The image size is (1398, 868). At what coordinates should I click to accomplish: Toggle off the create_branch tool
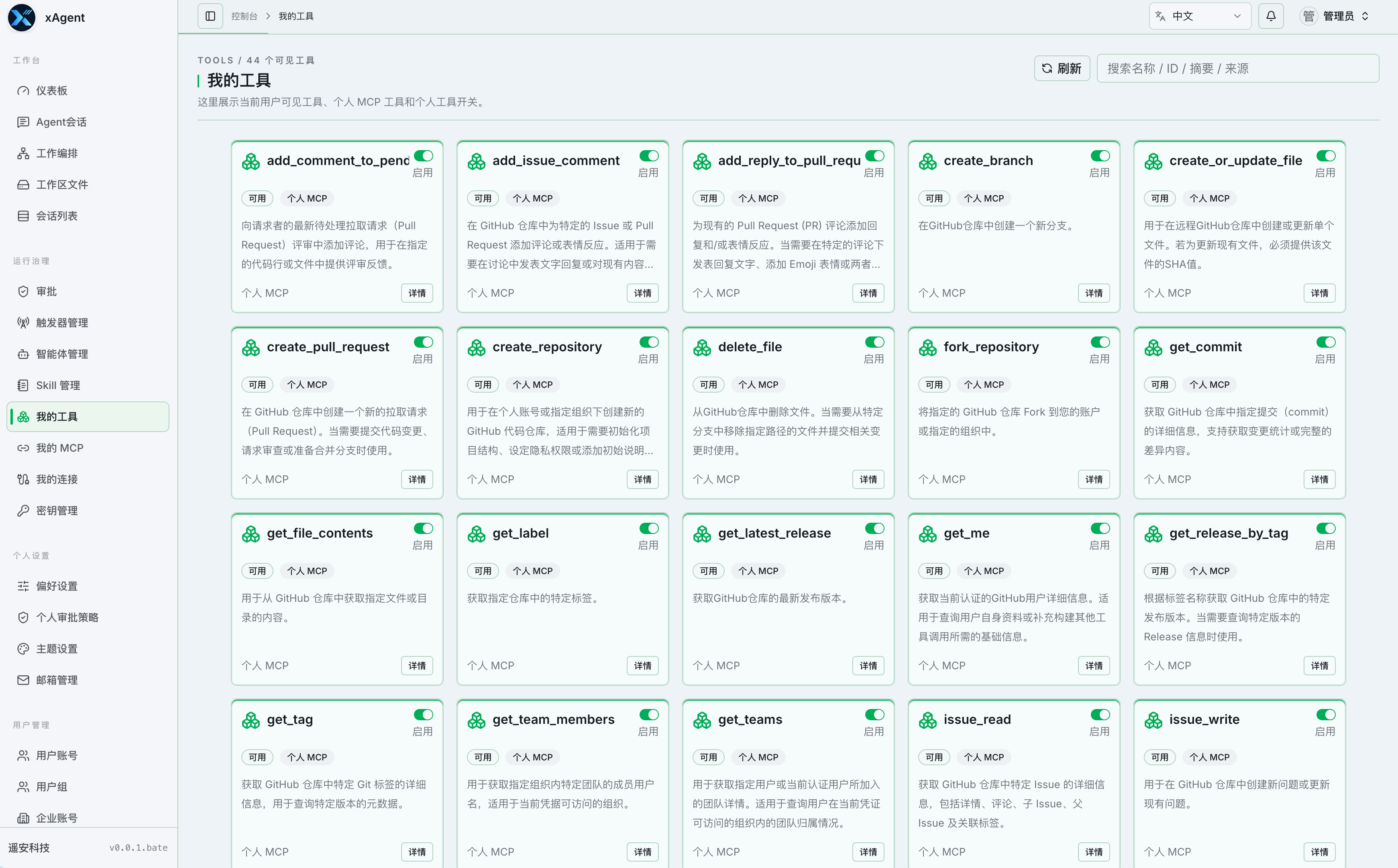click(x=1100, y=156)
